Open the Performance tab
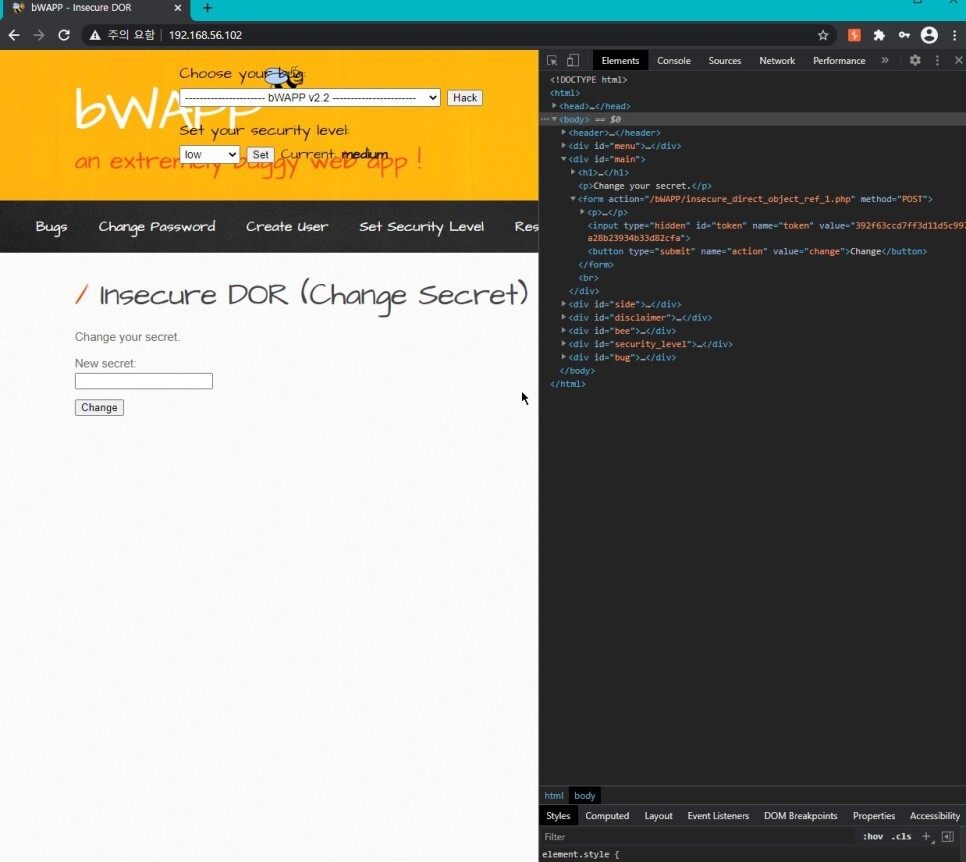The image size is (966, 862). point(839,60)
